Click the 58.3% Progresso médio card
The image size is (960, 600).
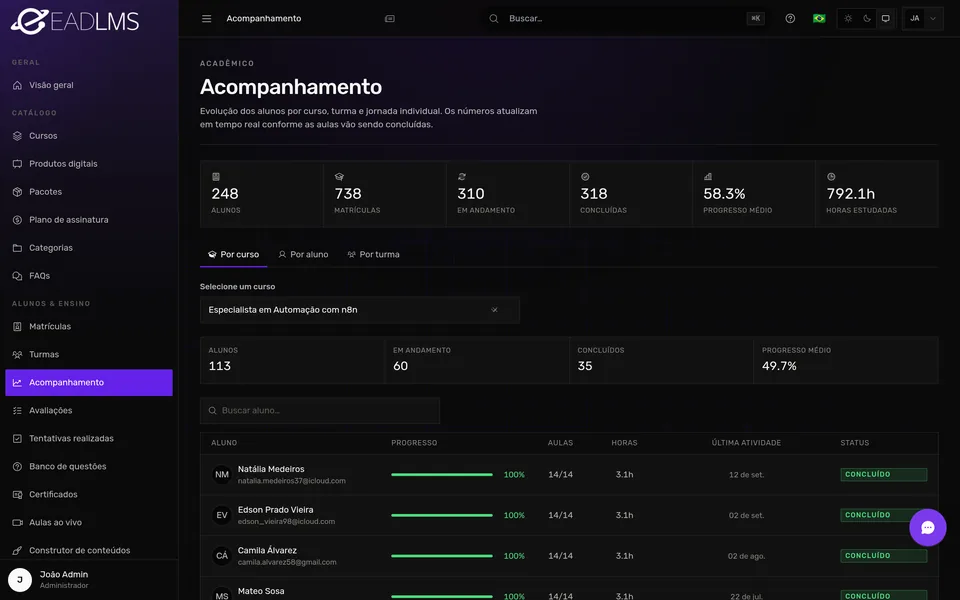pos(754,194)
